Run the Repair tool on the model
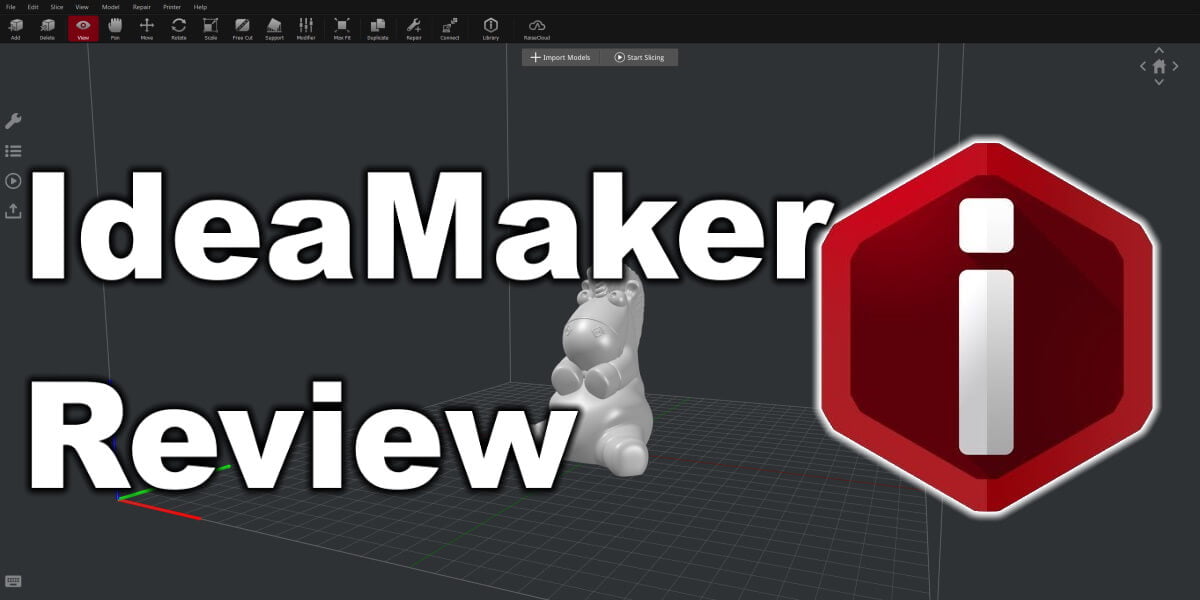This screenshot has width=1200, height=600. click(413, 28)
